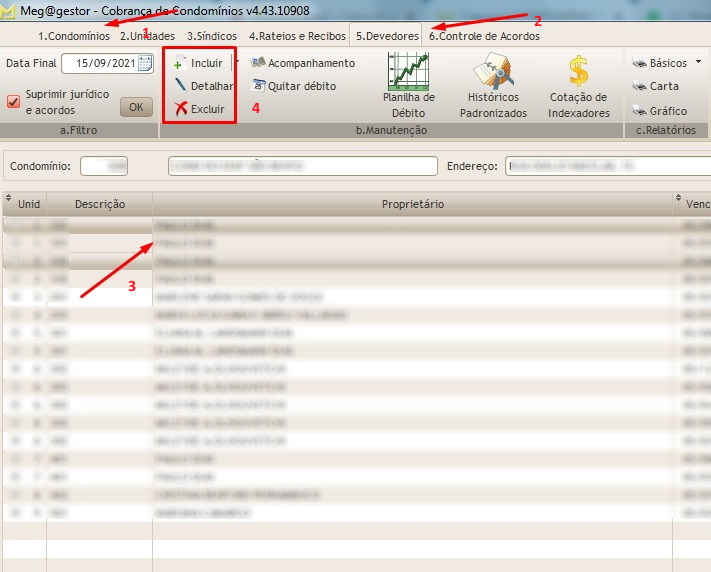Open the Planilha de Débito chart icon
Viewport: 711px width, 572px height.
coord(408,71)
